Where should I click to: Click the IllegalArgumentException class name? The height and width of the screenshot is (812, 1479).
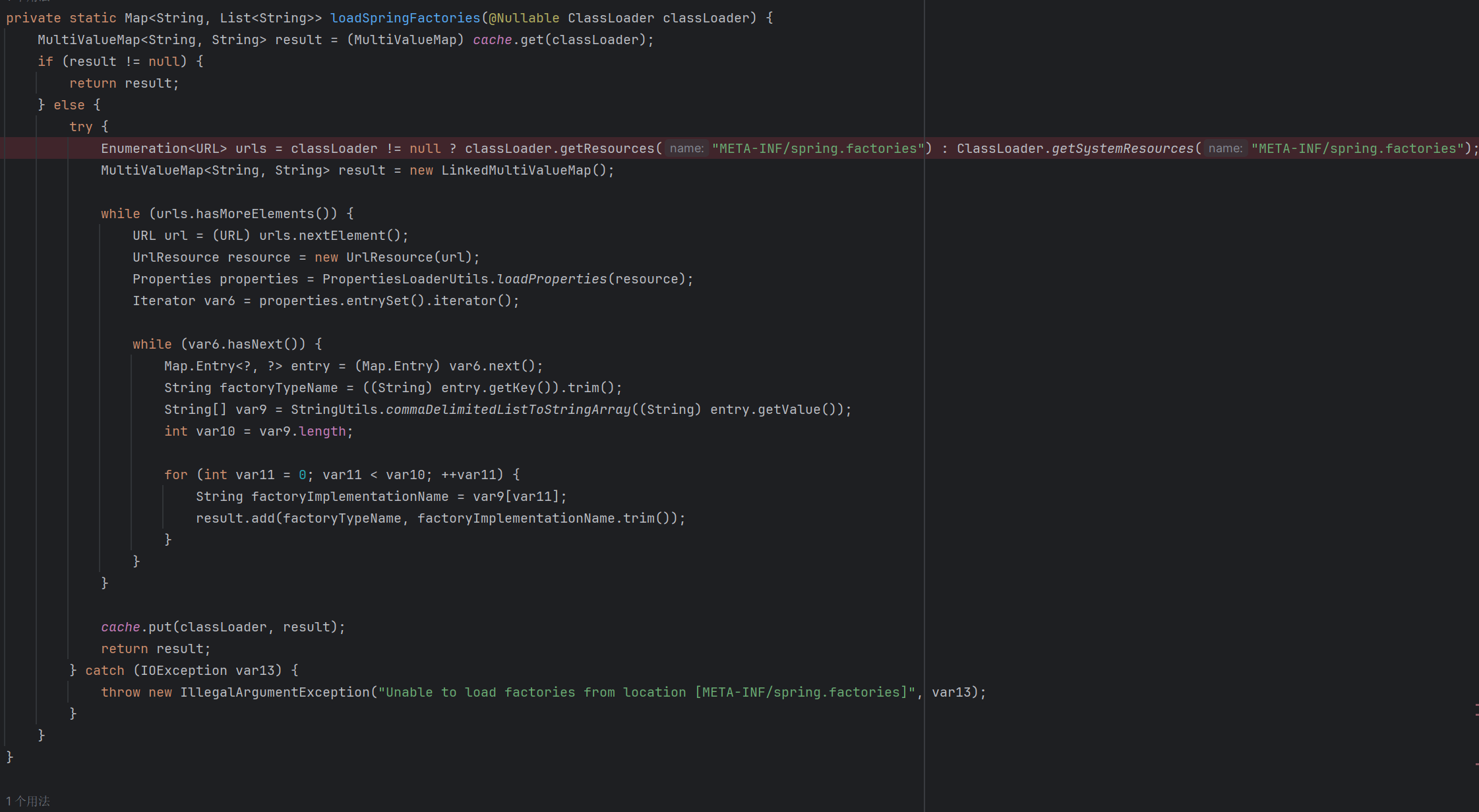(275, 692)
